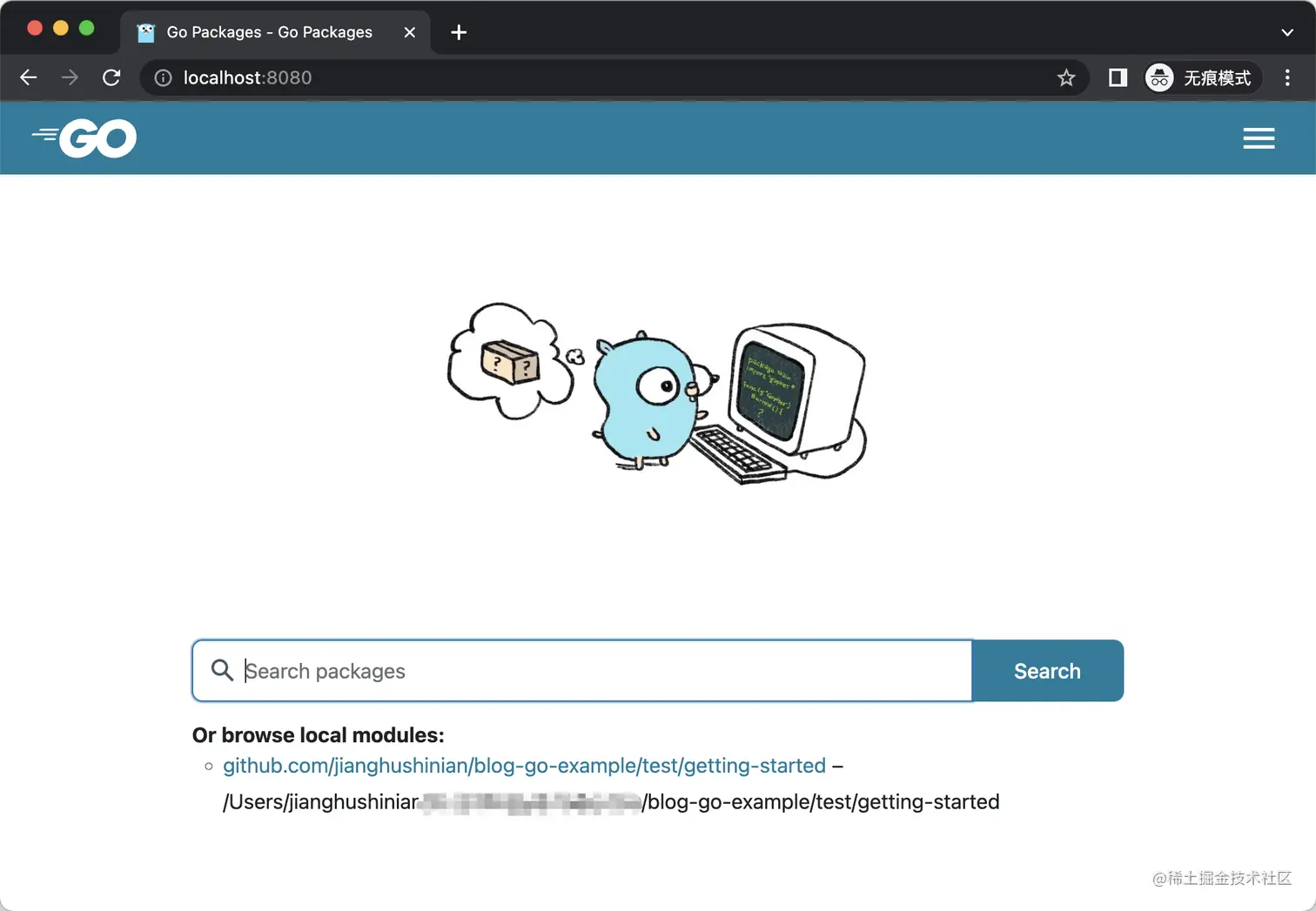1316x911 pixels.
Task: Select the Go Packages browser tab
Action: (274, 32)
